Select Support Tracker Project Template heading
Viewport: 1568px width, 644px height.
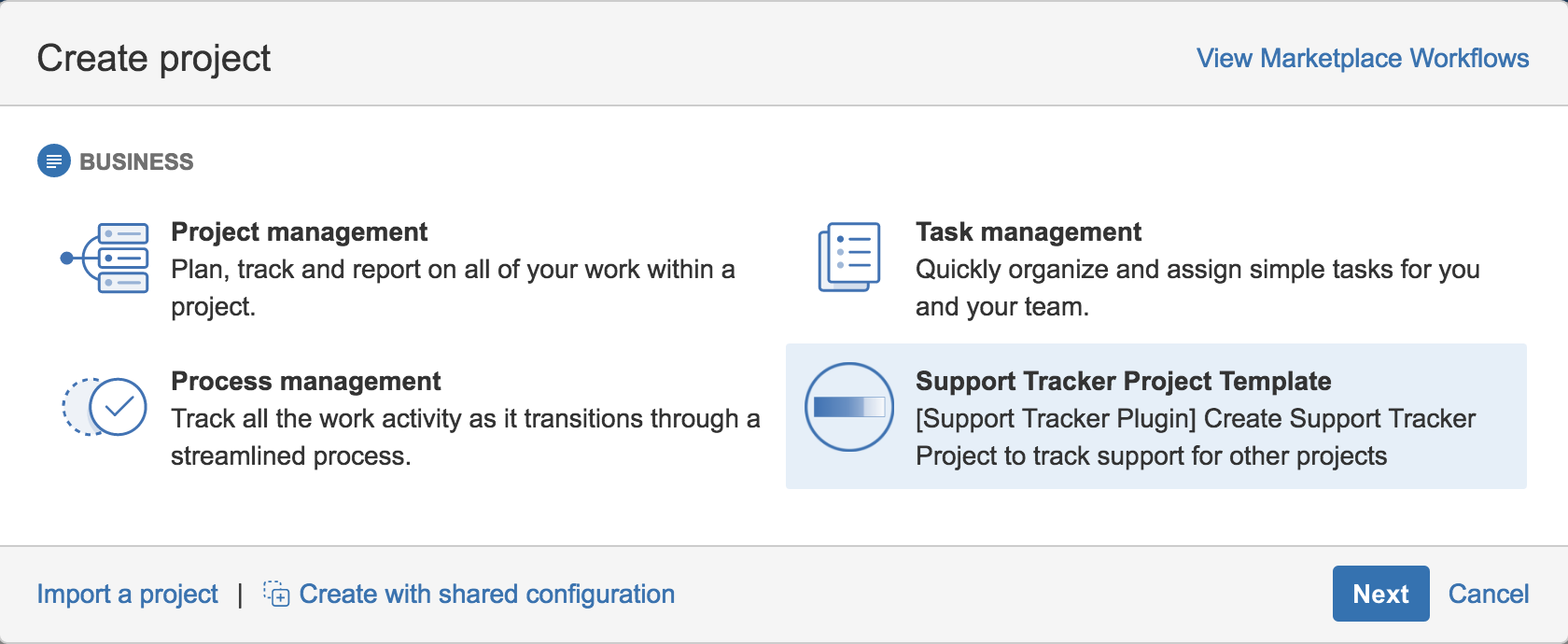pyautogui.click(x=1123, y=381)
